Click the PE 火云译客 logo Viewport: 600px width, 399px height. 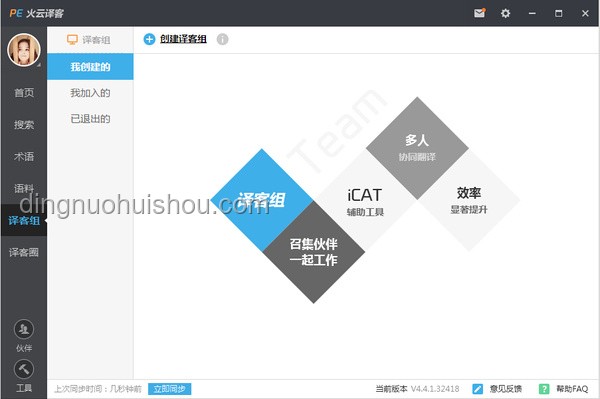(37, 13)
